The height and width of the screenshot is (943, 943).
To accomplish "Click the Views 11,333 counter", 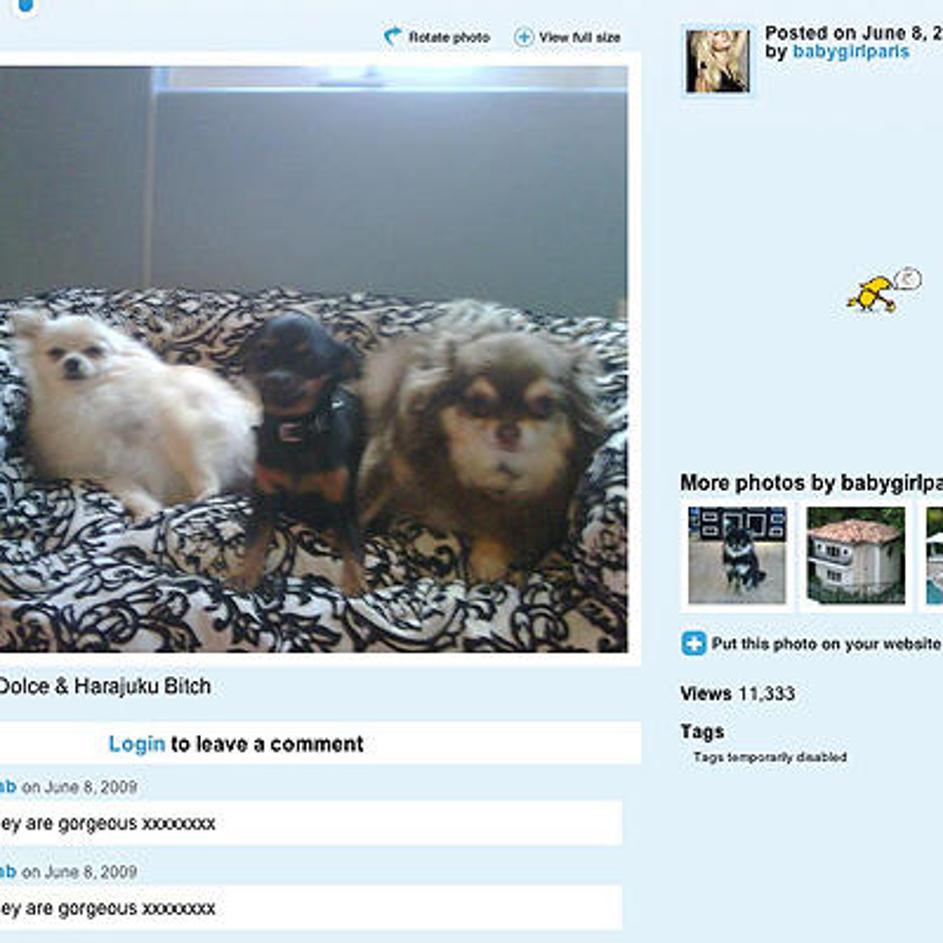I will [737, 693].
